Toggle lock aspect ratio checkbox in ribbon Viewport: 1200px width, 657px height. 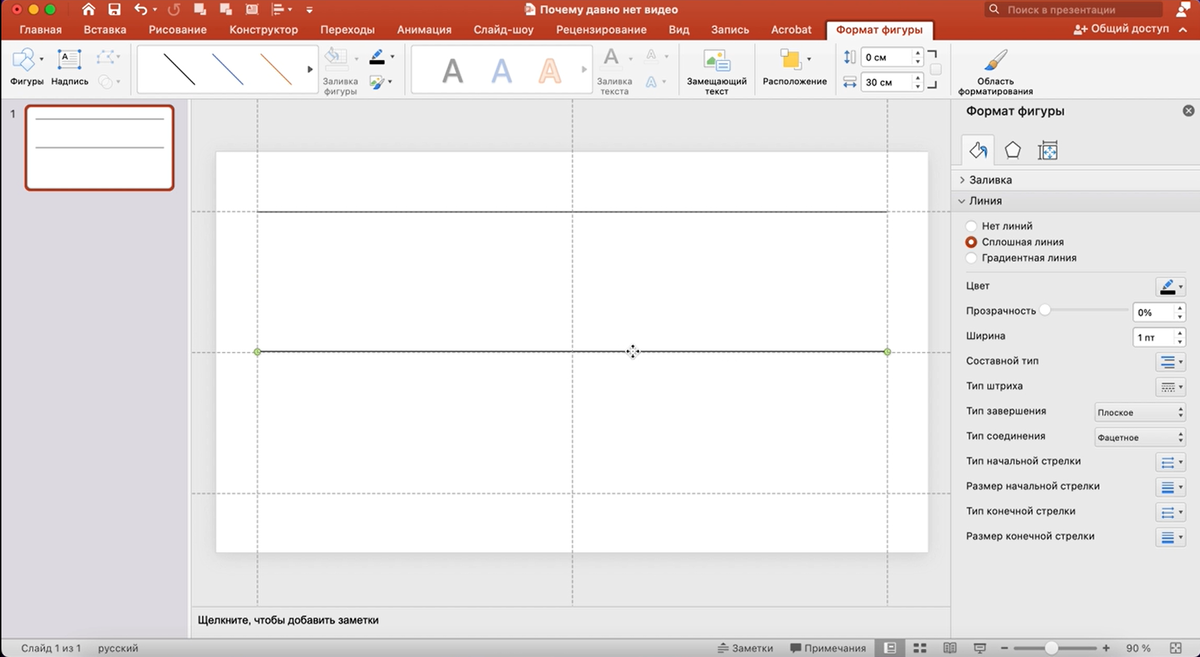[x=935, y=69]
